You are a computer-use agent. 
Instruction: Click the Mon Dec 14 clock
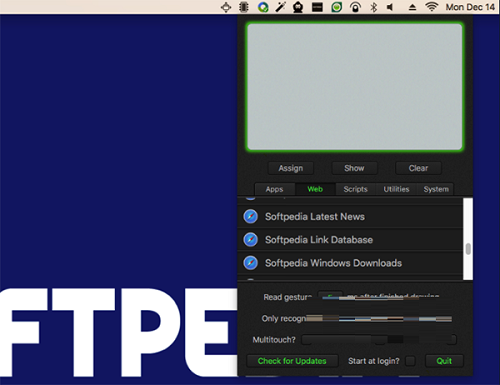coord(470,7)
